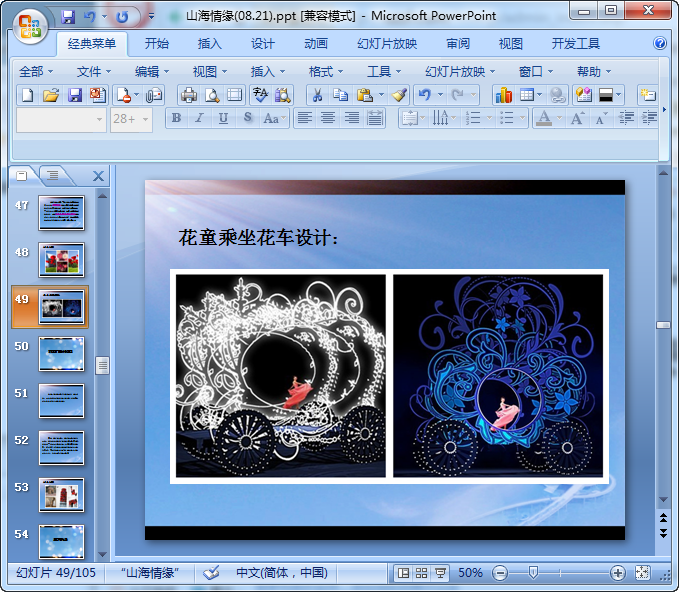Toggle Italic formatting
Screen dimensions: 679x592
200,118
